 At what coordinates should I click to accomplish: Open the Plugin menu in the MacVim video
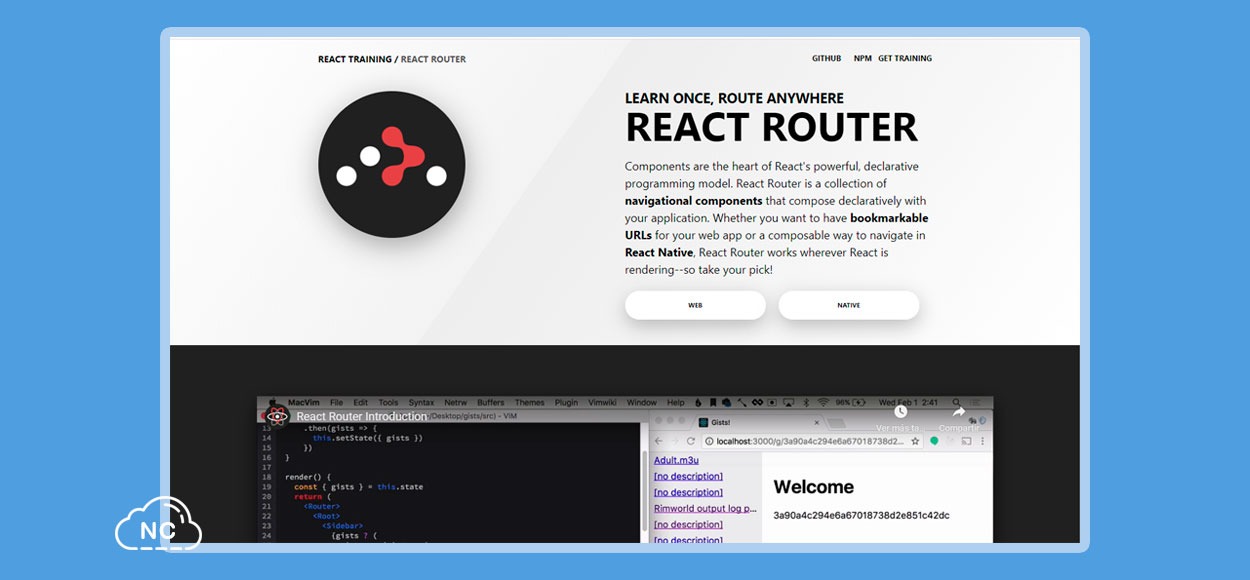pos(566,402)
